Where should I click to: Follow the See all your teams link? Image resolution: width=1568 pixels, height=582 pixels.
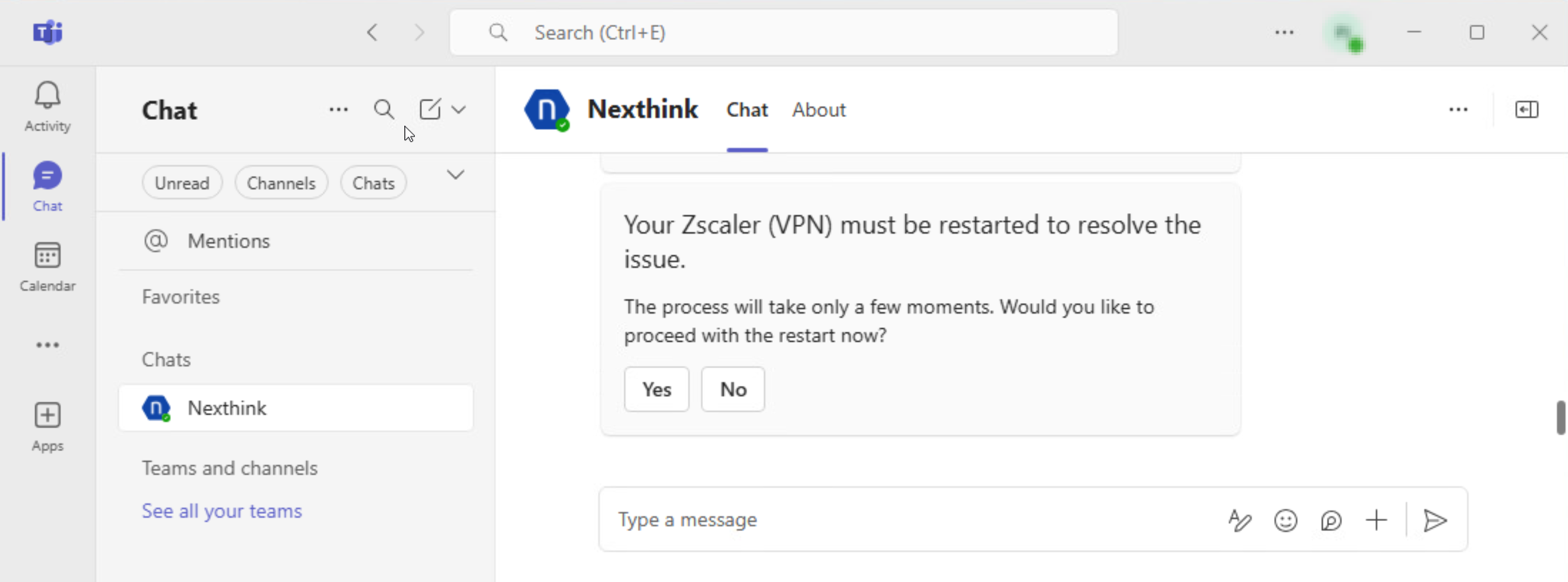(222, 511)
